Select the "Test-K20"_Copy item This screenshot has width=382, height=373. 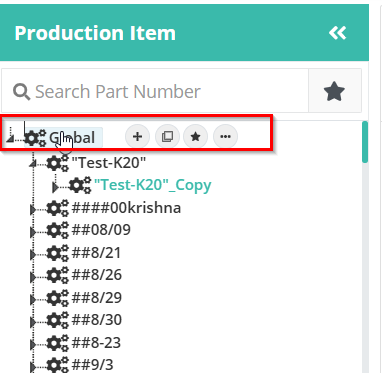click(x=153, y=185)
